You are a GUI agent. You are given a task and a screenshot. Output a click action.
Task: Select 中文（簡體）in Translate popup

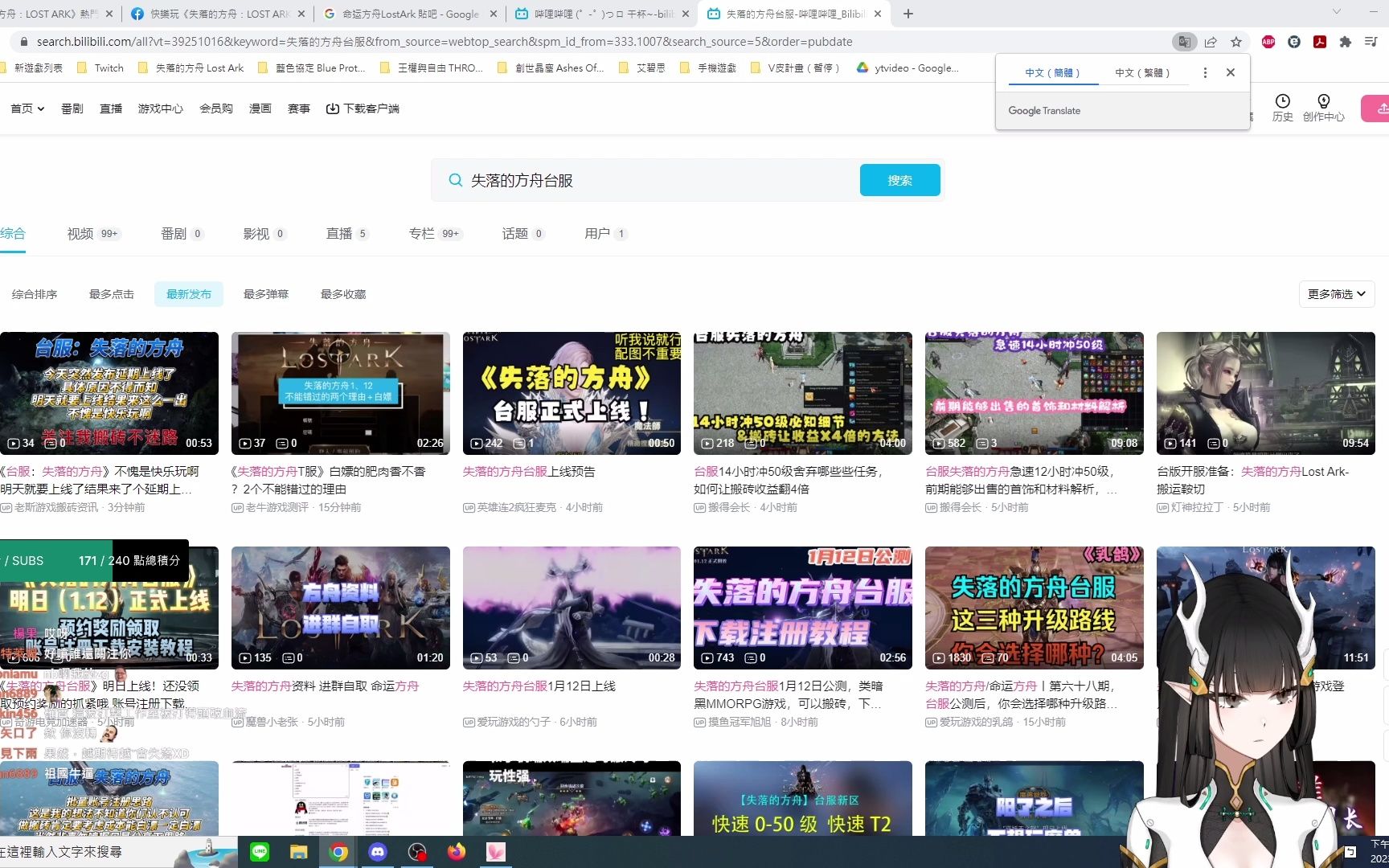click(x=1052, y=72)
